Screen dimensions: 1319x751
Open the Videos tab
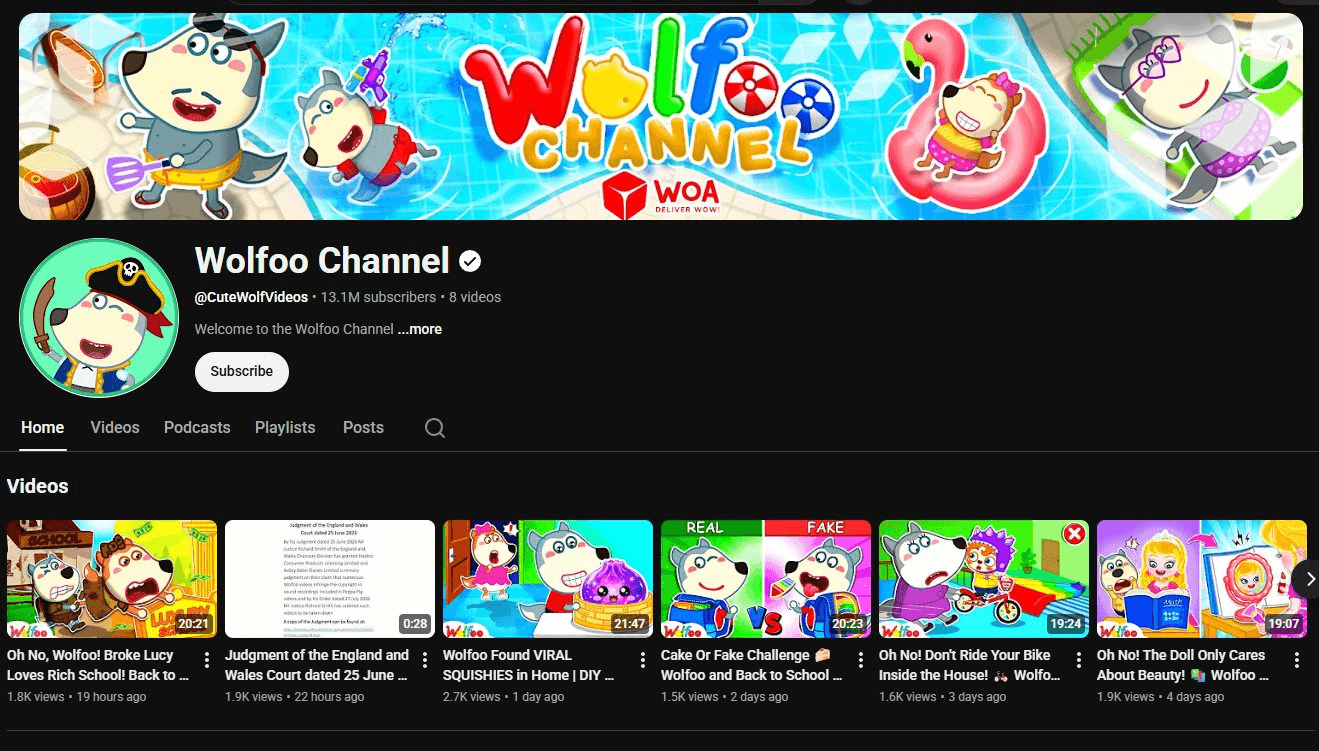115,427
